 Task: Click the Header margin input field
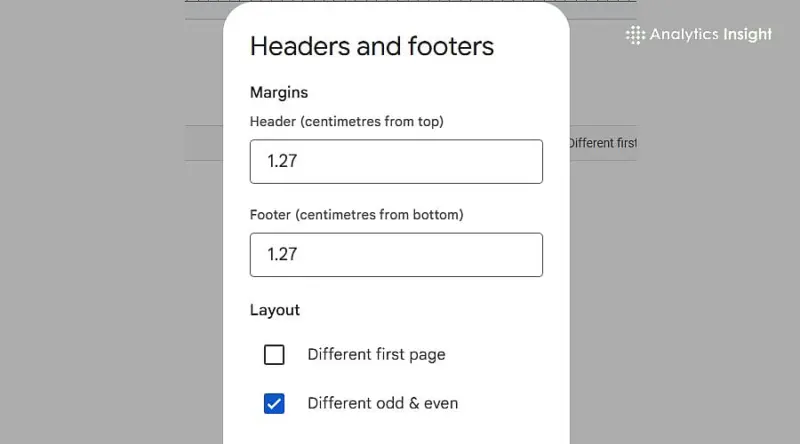395,161
